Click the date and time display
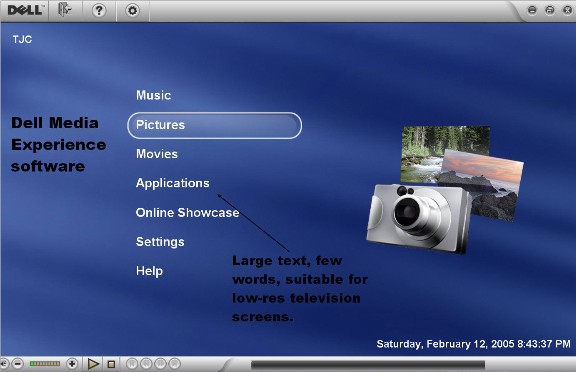Viewport: 576px width, 372px height. click(474, 344)
